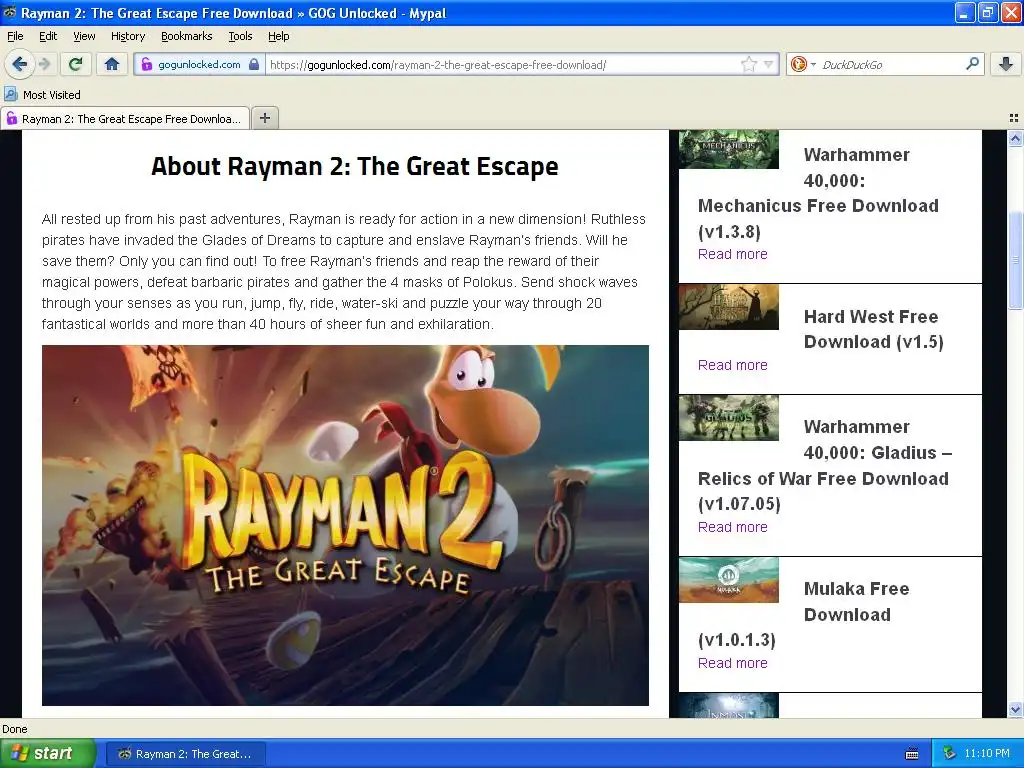Image resolution: width=1024 pixels, height=768 pixels.
Task: Click Read more under Mulaka
Action: click(733, 663)
